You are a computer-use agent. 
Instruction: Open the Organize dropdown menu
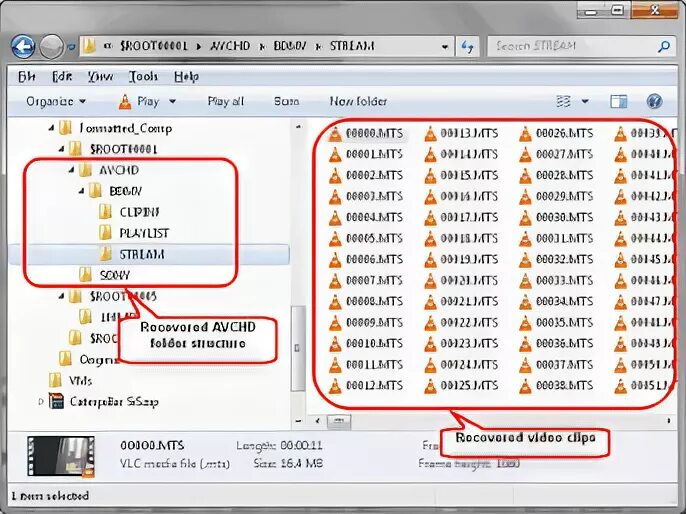click(56, 101)
